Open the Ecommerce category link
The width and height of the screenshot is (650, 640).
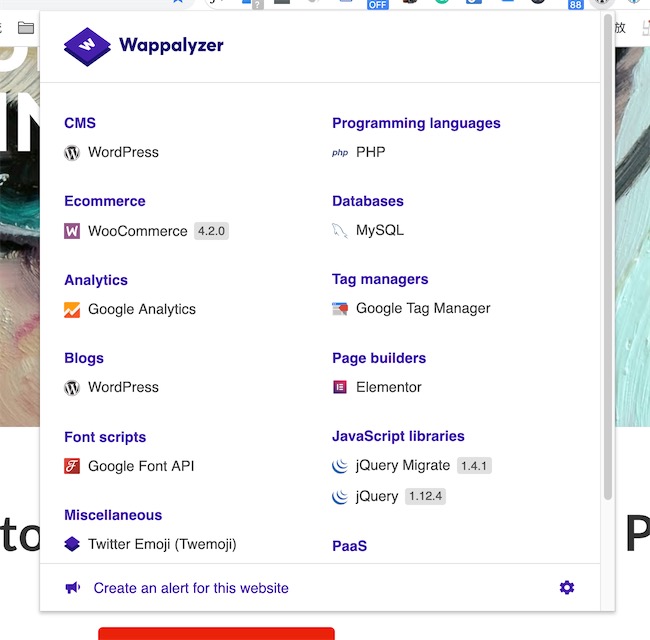click(104, 201)
